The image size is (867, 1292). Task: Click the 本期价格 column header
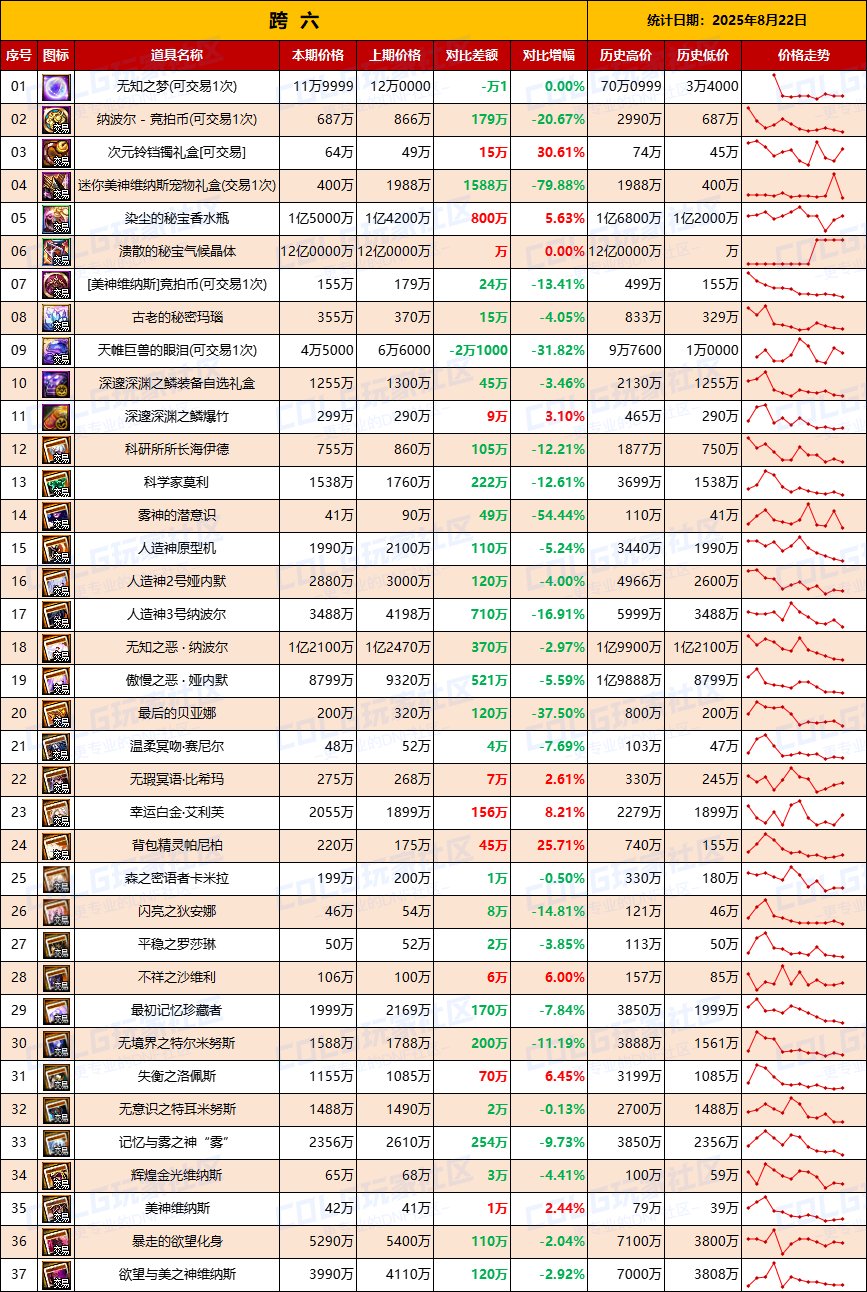(x=318, y=56)
